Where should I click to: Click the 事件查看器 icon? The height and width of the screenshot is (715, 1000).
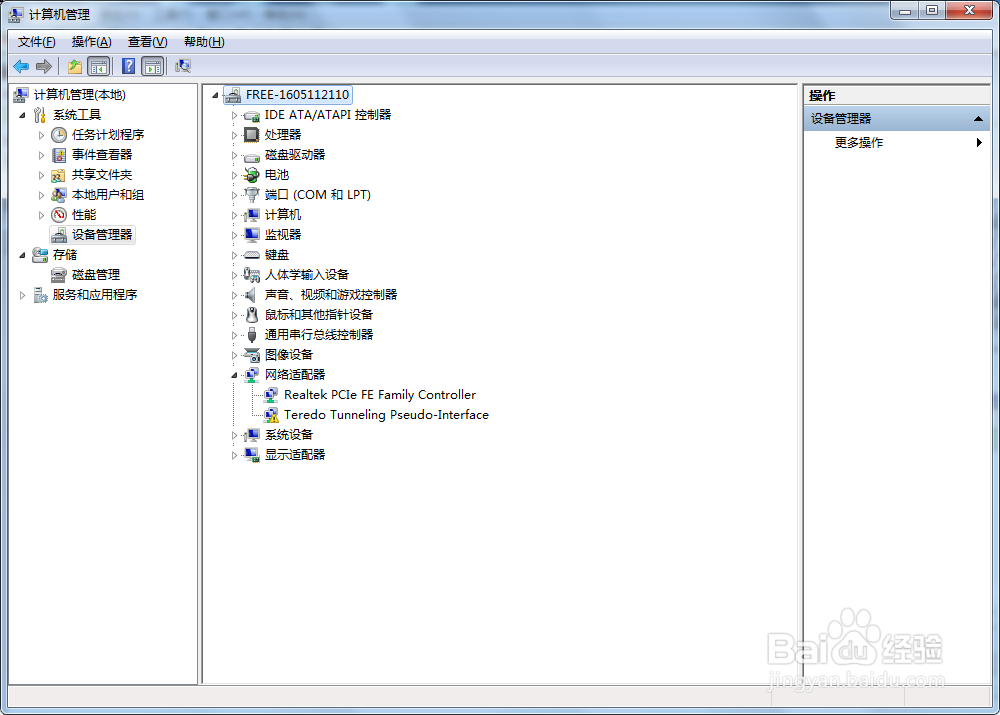point(59,155)
